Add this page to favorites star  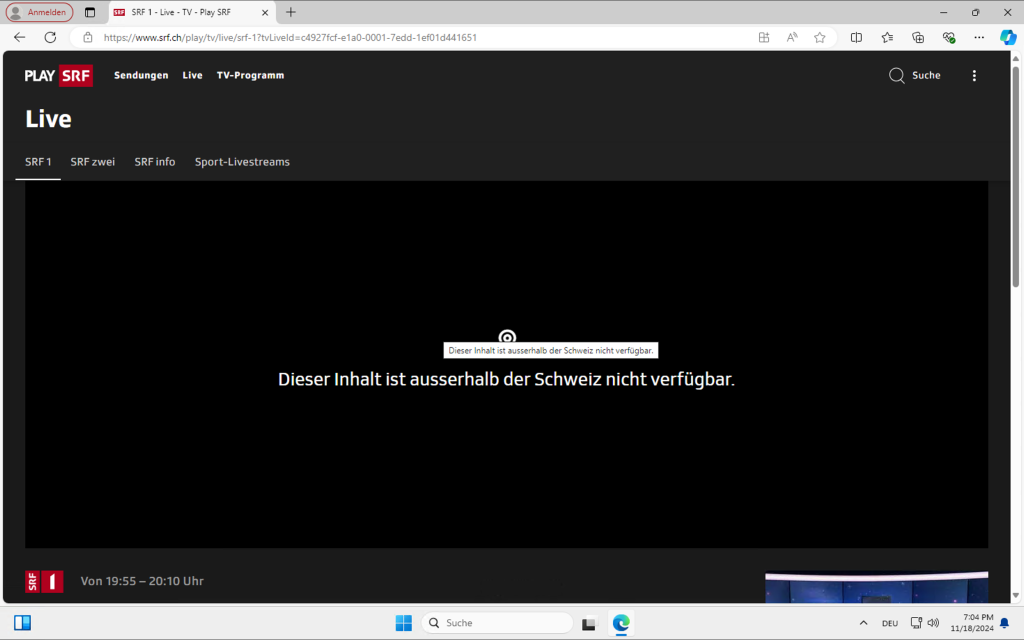click(820, 37)
